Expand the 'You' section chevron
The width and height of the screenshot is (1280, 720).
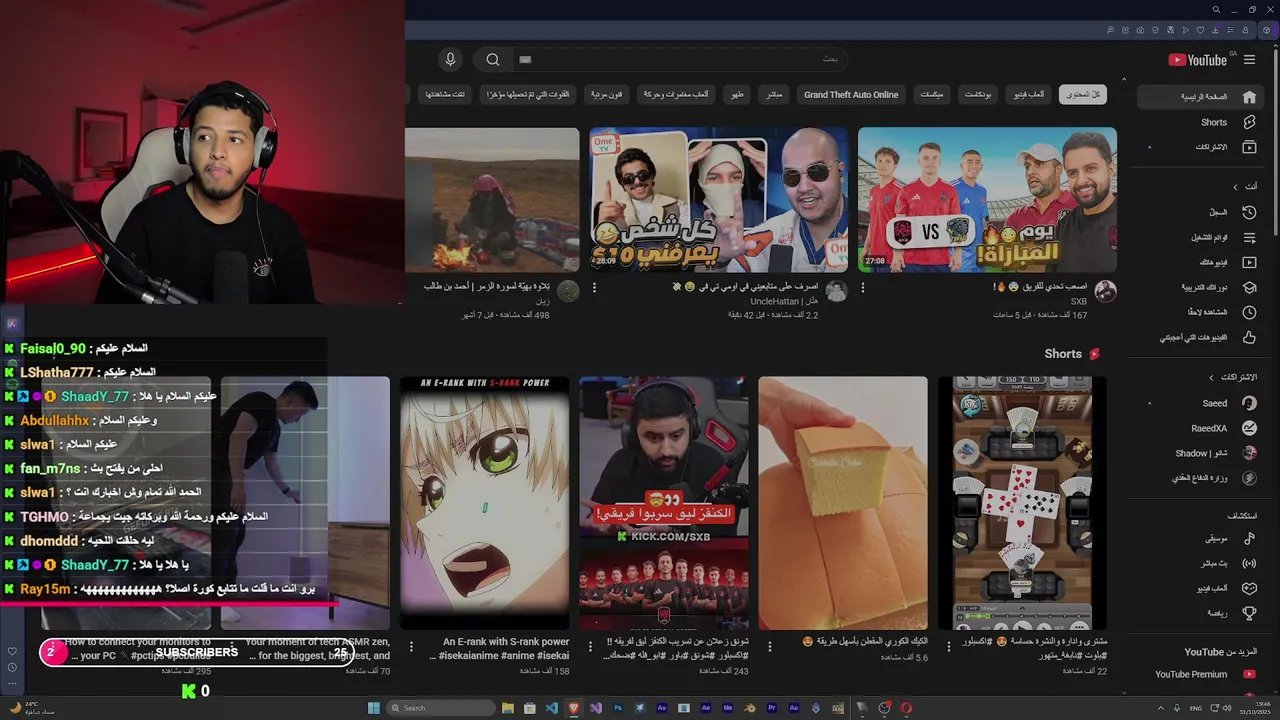coord(1235,187)
